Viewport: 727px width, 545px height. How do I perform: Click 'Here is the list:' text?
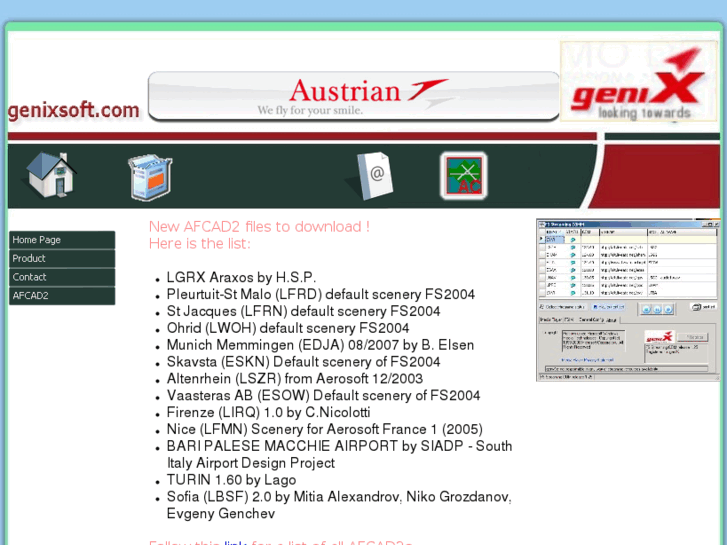pyautogui.click(x=199, y=244)
